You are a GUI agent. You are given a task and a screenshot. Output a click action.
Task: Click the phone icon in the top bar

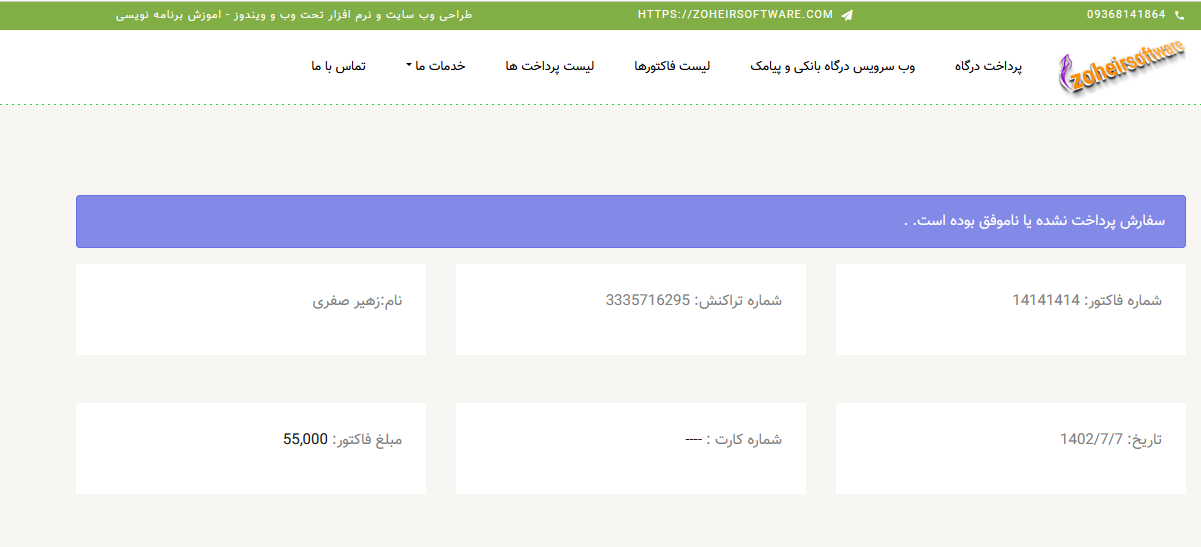pyautogui.click(x=1180, y=15)
